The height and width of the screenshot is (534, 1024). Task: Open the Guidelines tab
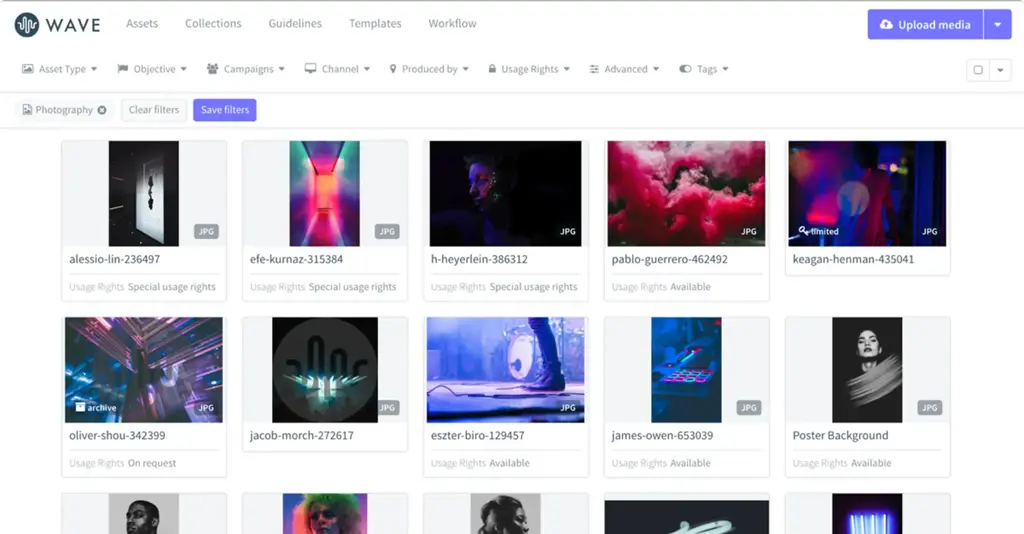295,24
